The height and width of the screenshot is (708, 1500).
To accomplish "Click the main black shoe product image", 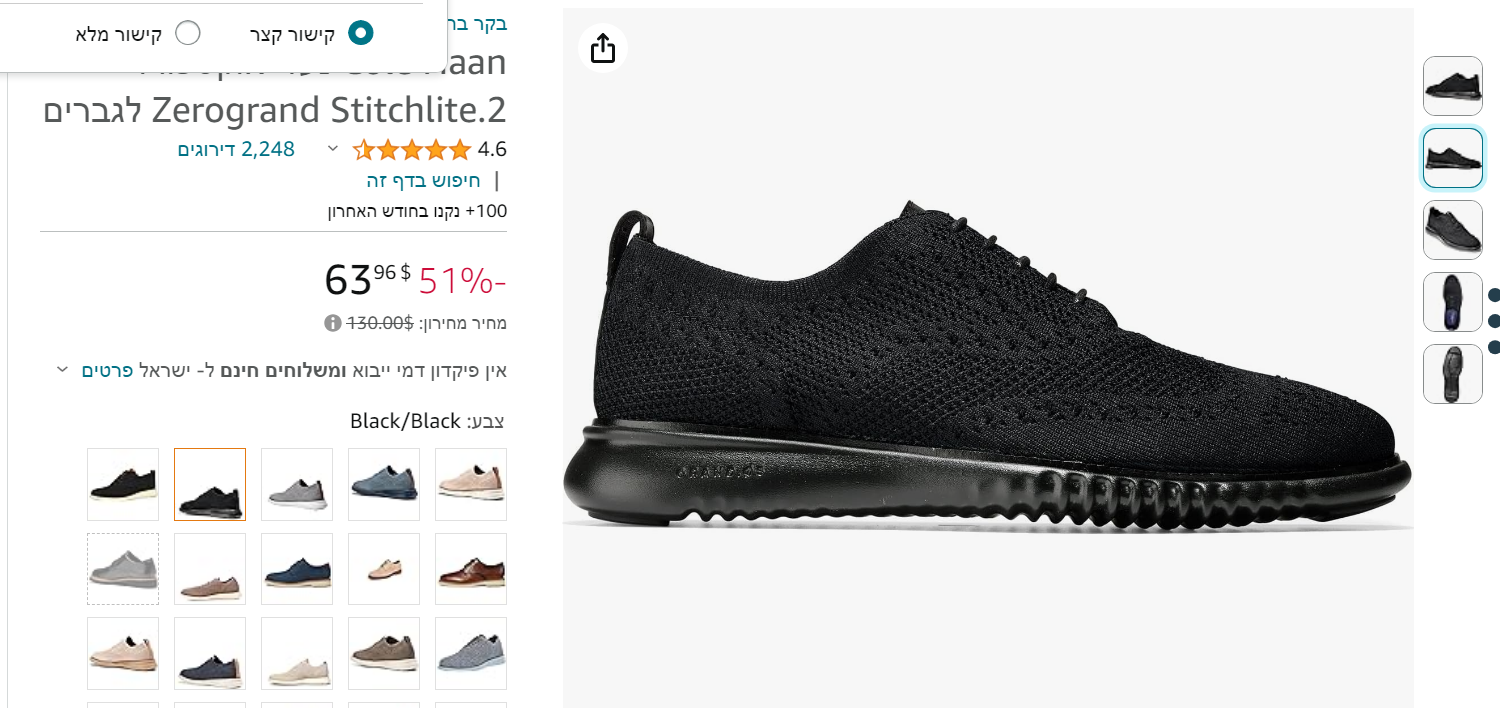I will pos(988,365).
